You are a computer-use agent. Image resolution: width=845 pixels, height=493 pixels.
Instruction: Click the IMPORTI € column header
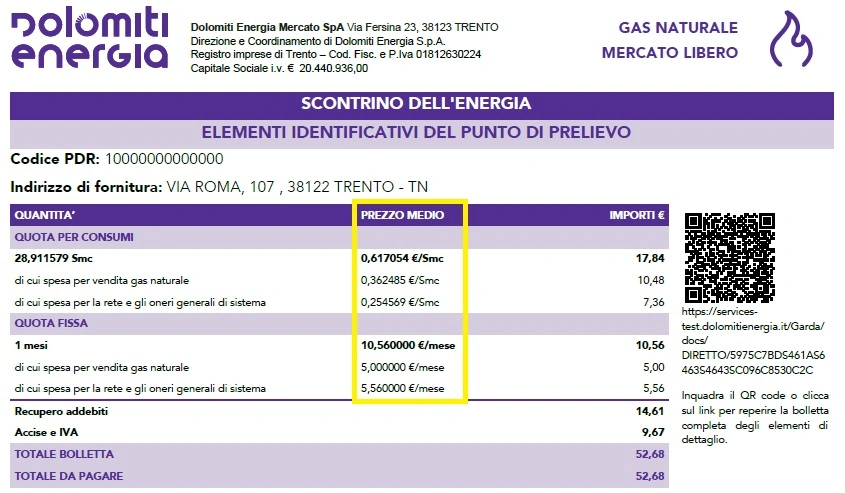click(x=637, y=215)
